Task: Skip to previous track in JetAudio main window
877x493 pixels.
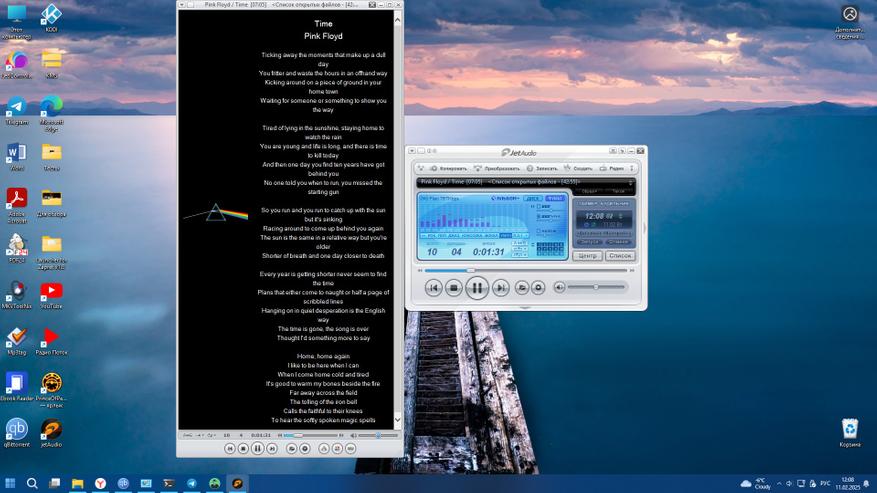Action: 433,288
